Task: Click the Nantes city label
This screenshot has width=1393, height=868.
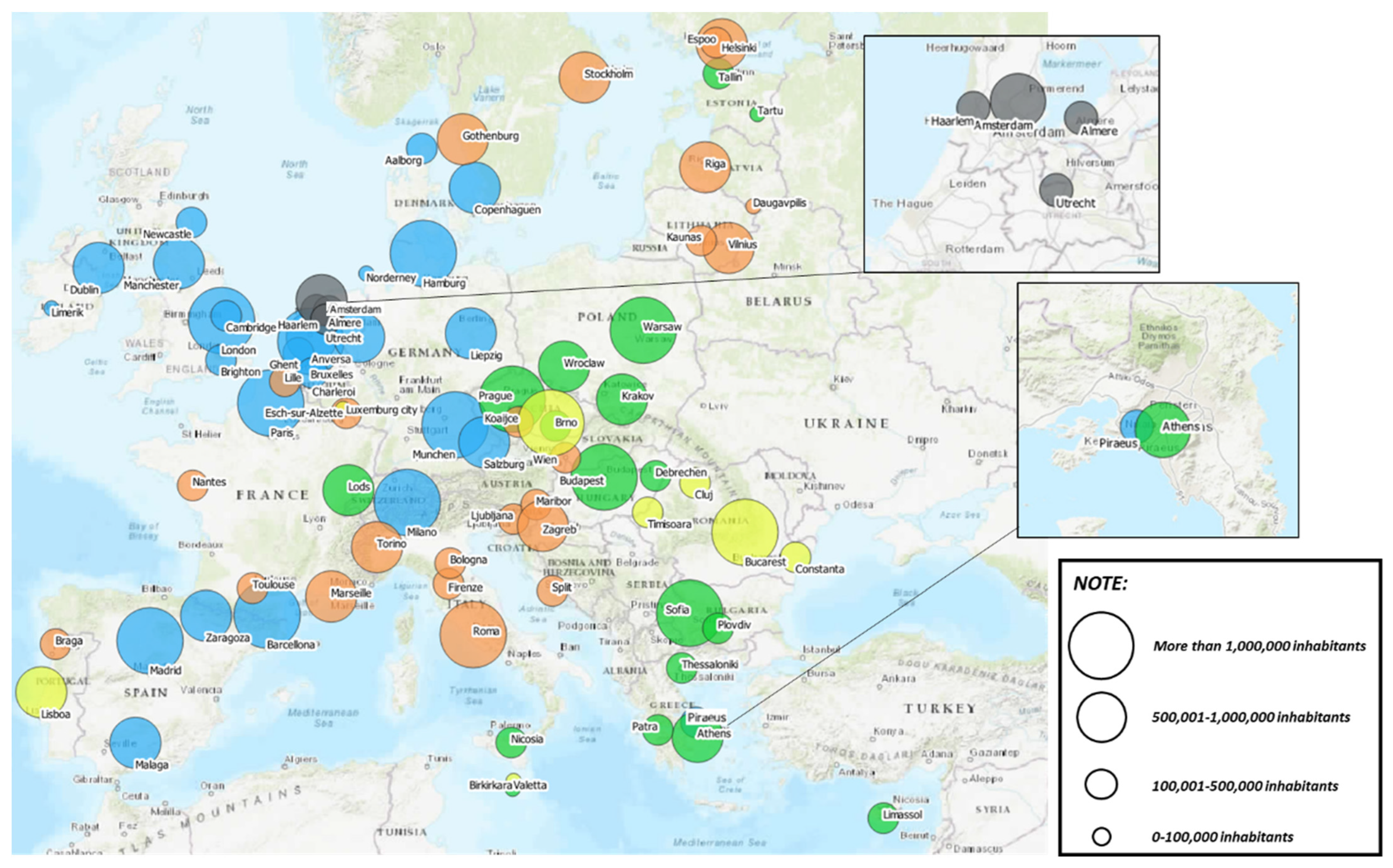Action: 208,482
